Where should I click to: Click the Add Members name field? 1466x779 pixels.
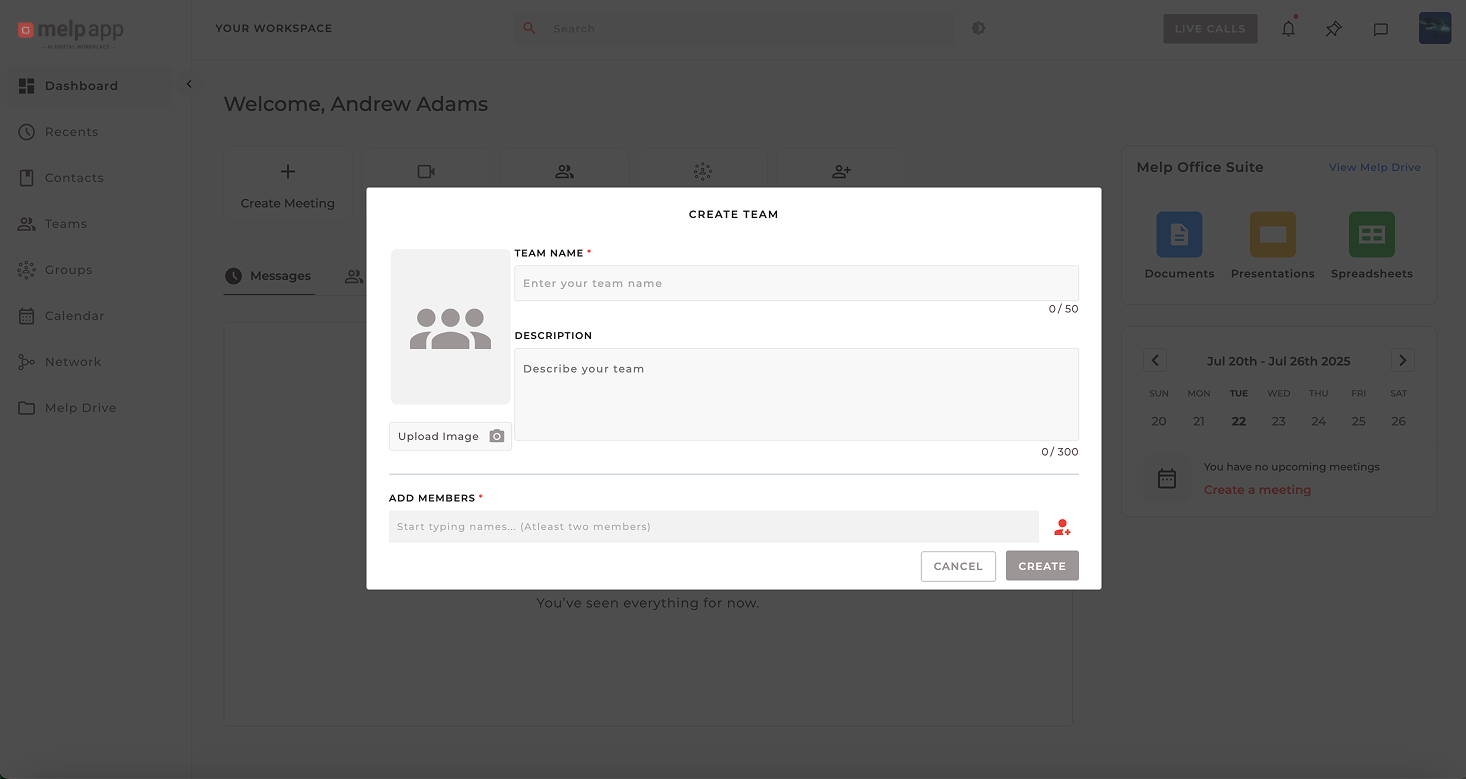pos(713,527)
